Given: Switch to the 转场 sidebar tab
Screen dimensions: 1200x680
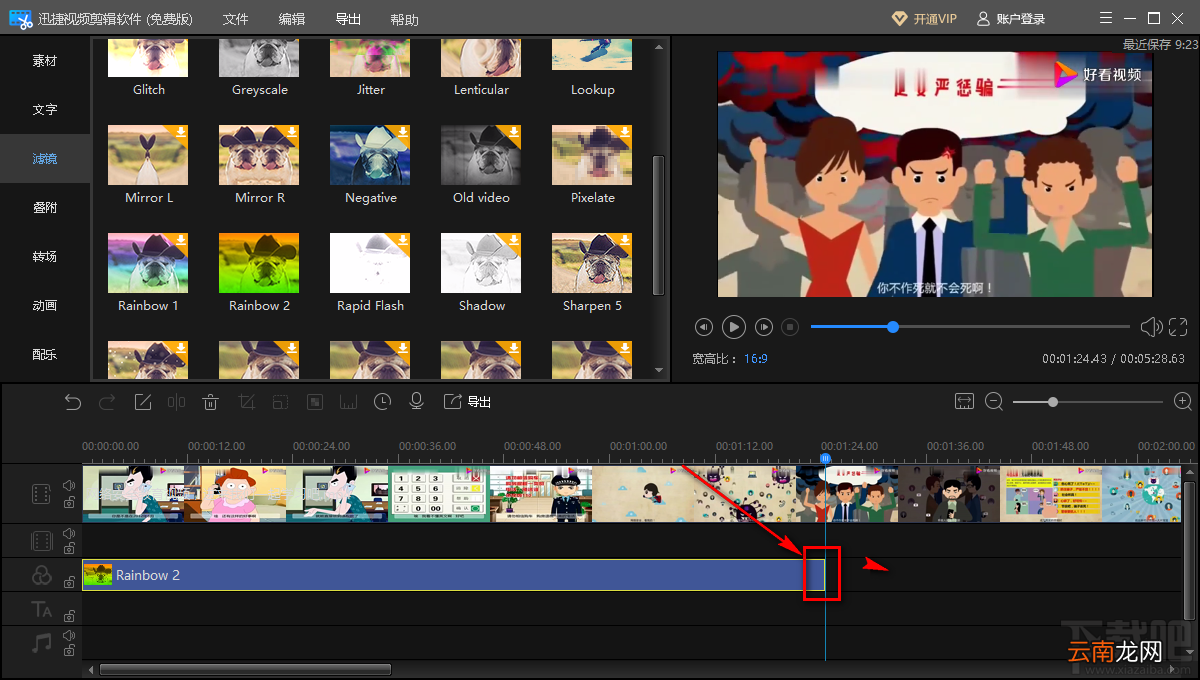Looking at the screenshot, I should [45, 257].
